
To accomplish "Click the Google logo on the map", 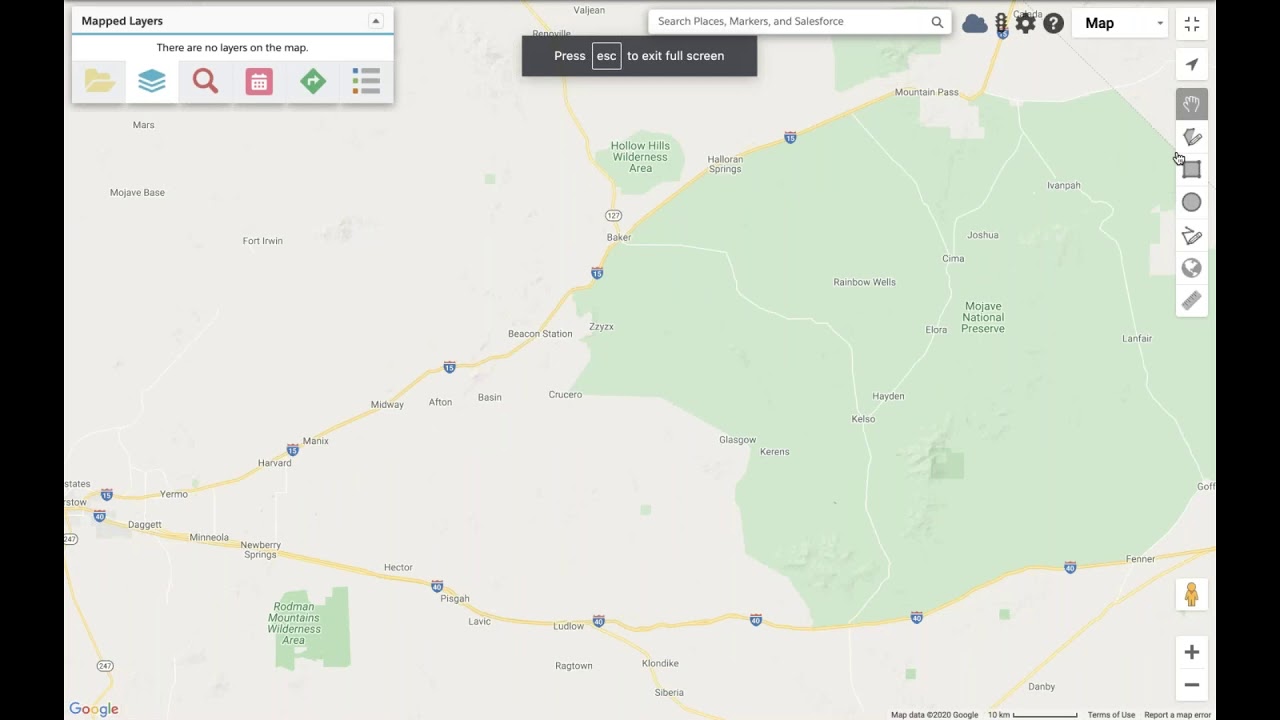I will point(94,709).
